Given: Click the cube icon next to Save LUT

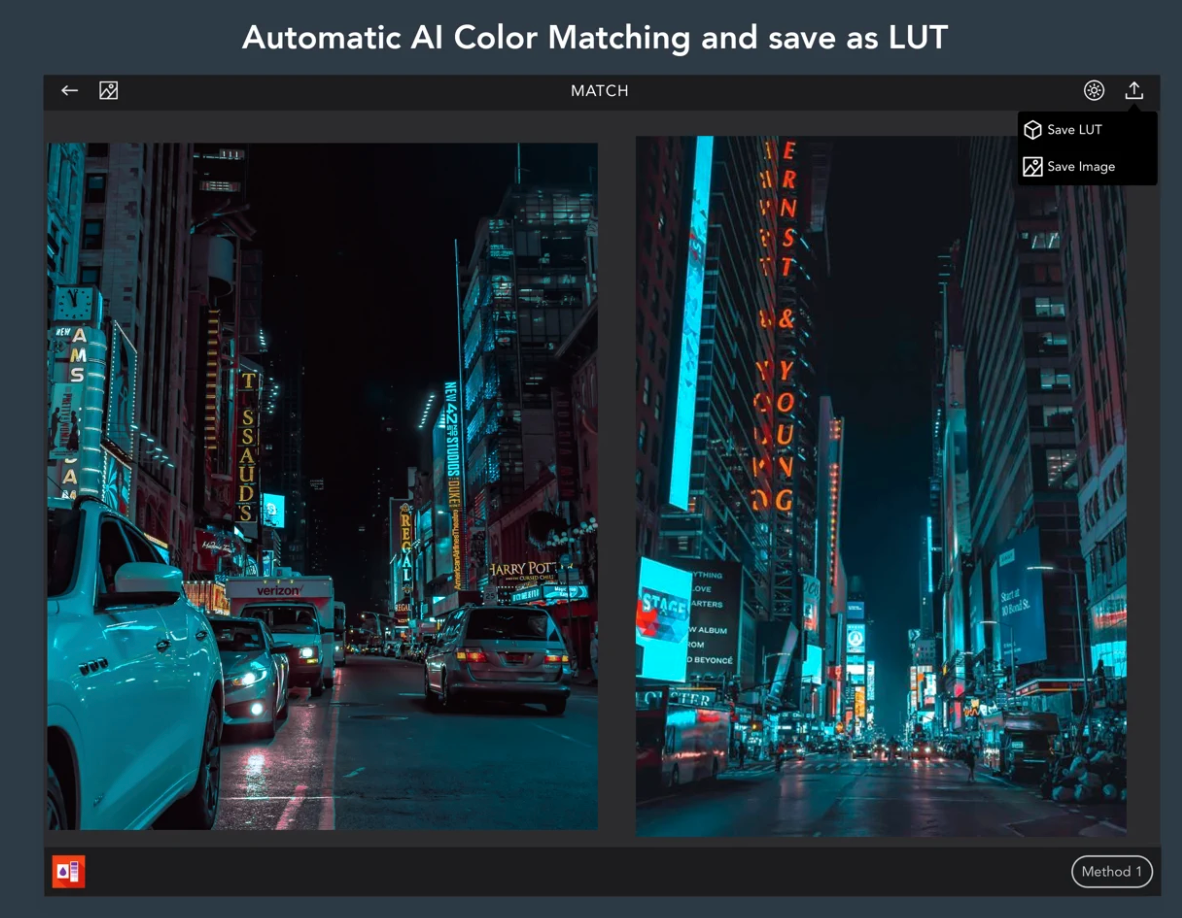Looking at the screenshot, I should pos(1033,130).
